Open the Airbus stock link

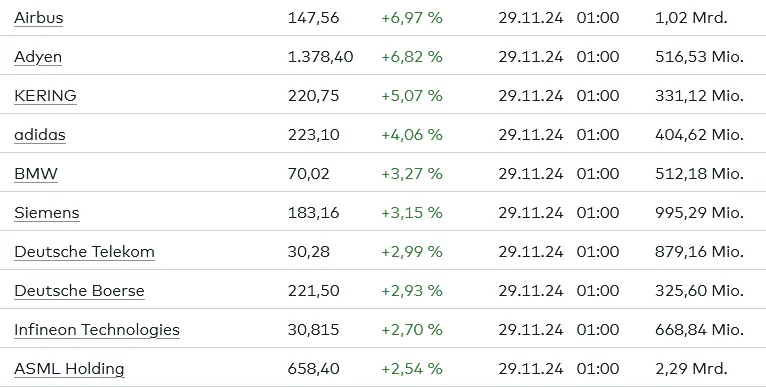point(39,18)
